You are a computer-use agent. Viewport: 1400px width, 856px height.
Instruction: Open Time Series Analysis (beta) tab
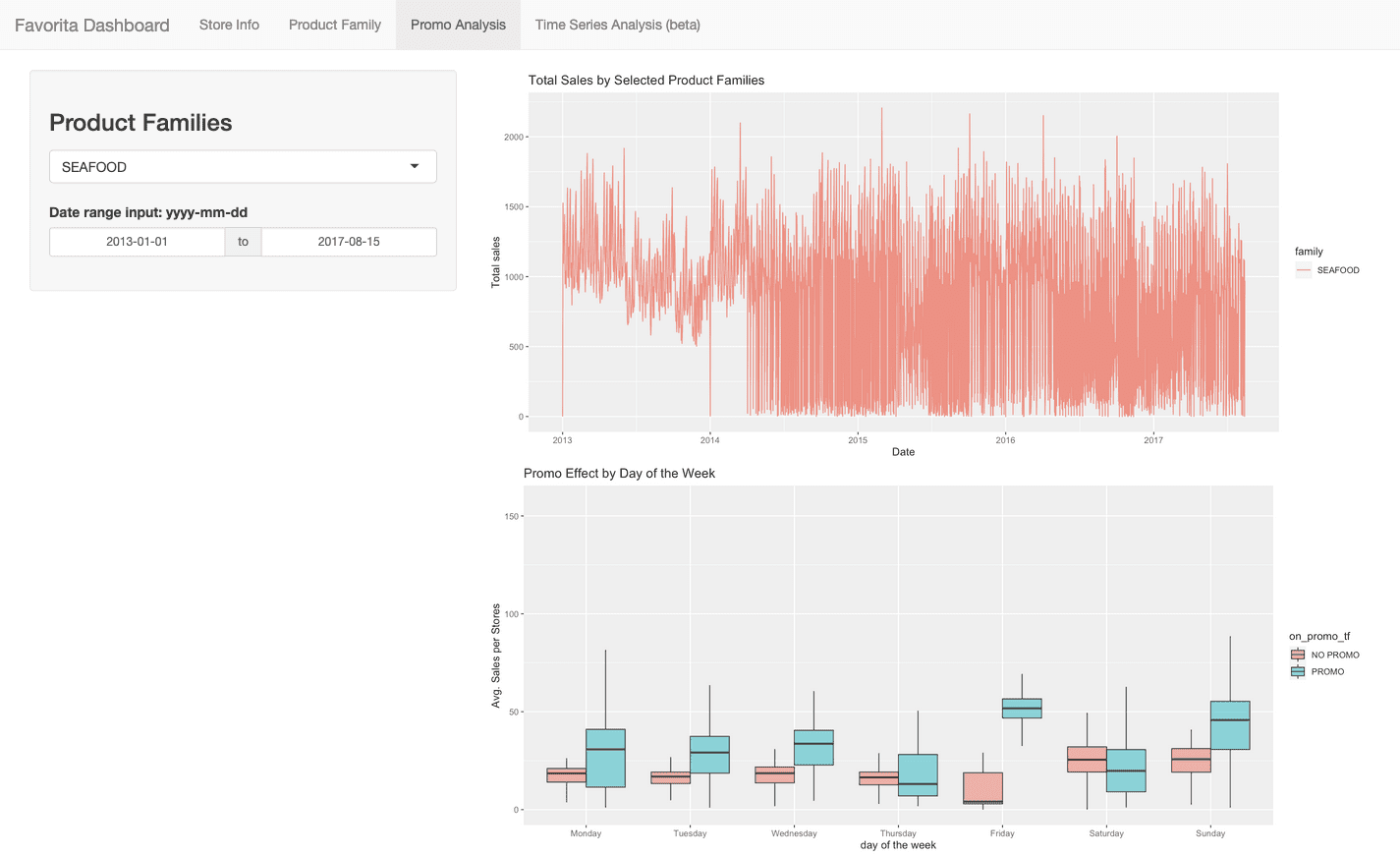[x=617, y=25]
